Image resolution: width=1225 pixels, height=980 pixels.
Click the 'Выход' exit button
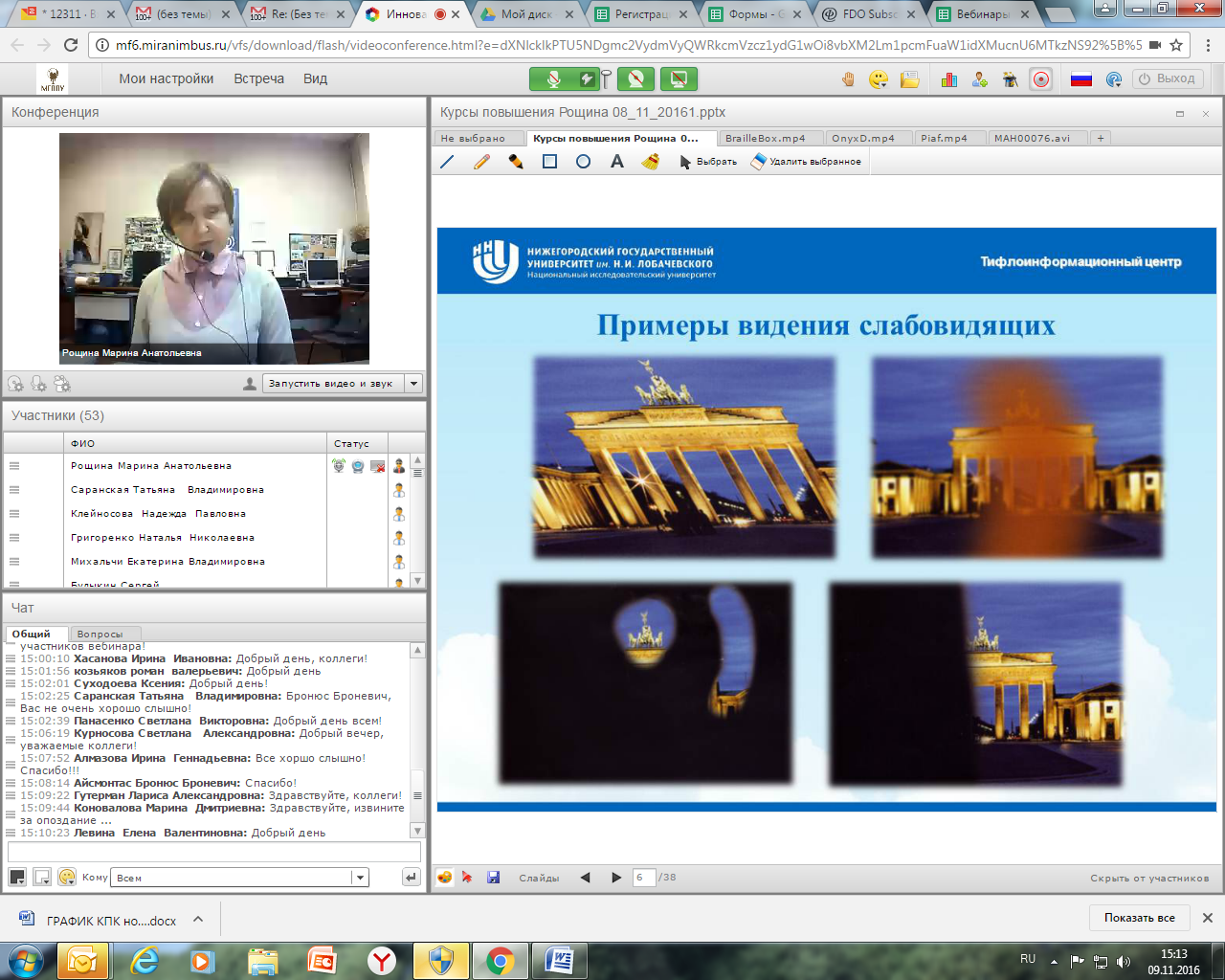tap(1168, 78)
